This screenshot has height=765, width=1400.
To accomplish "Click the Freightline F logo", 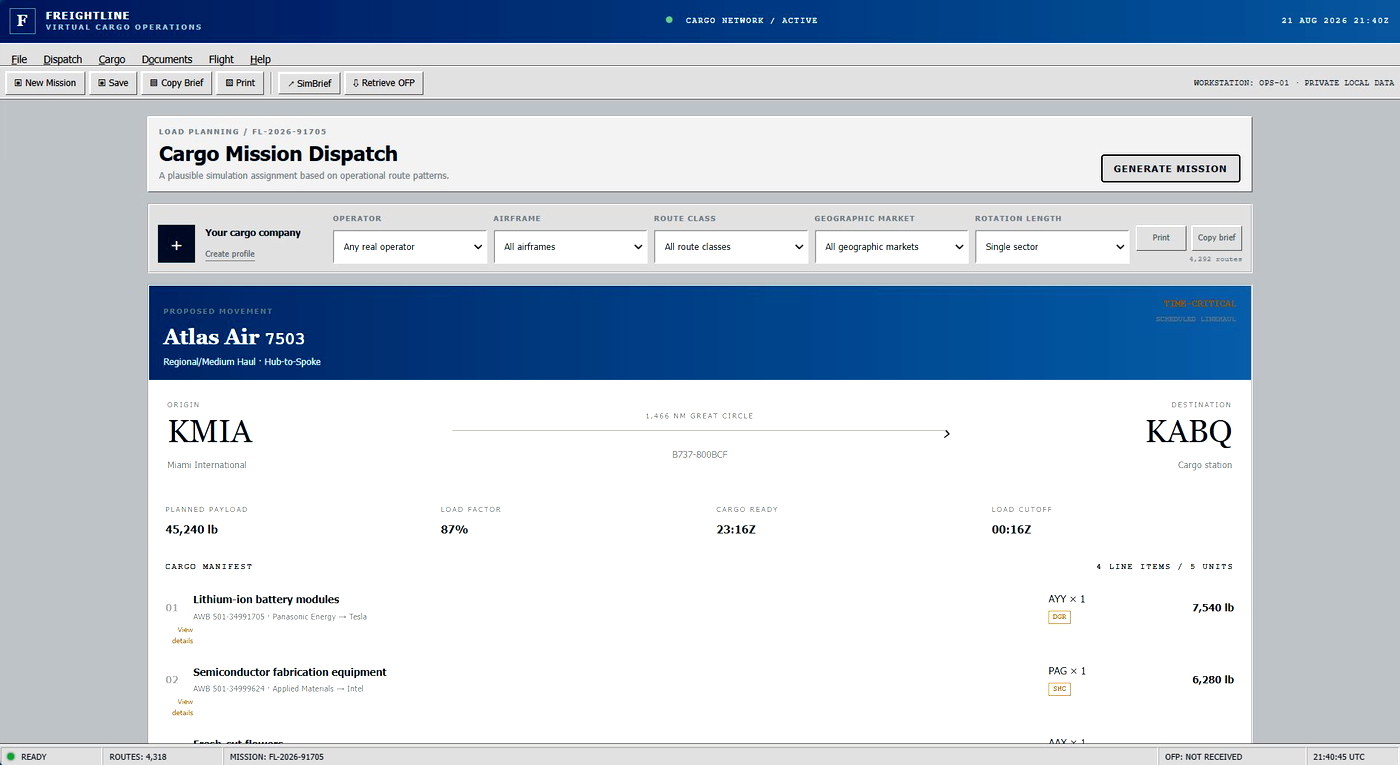I will pyautogui.click(x=22, y=20).
